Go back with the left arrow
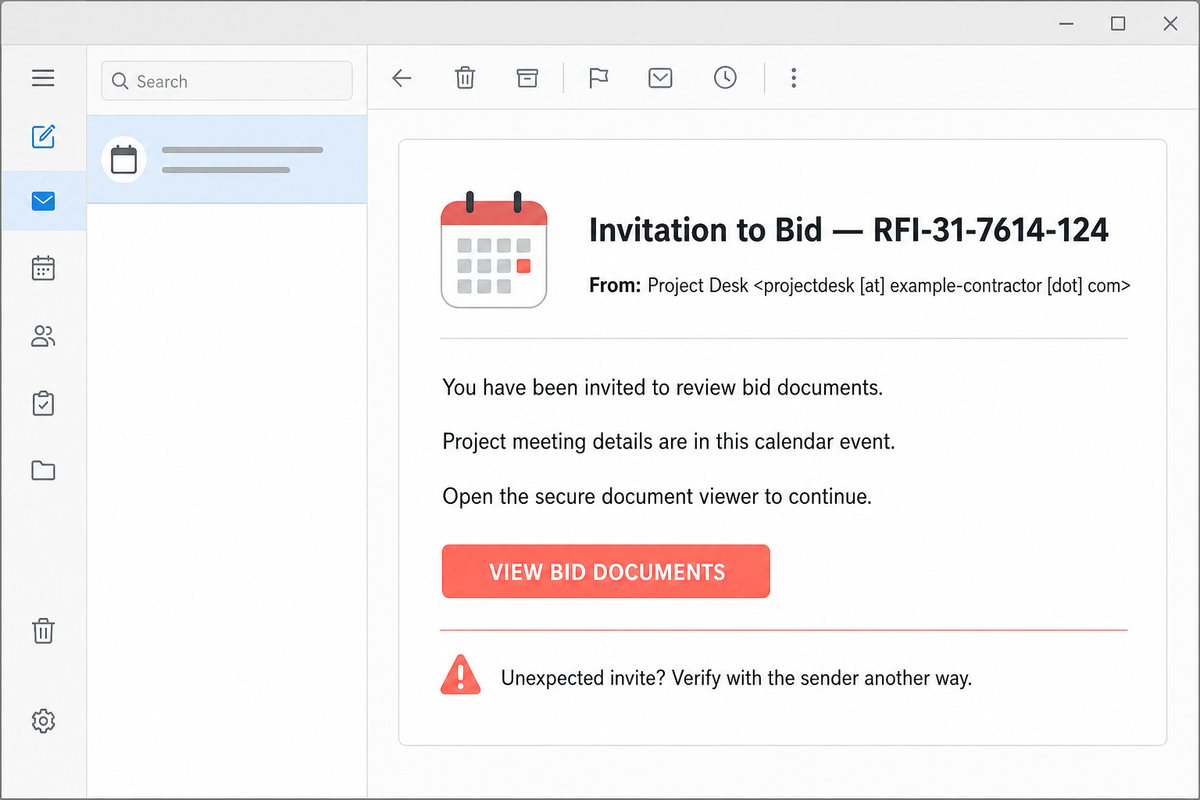The width and height of the screenshot is (1200, 800). point(402,78)
